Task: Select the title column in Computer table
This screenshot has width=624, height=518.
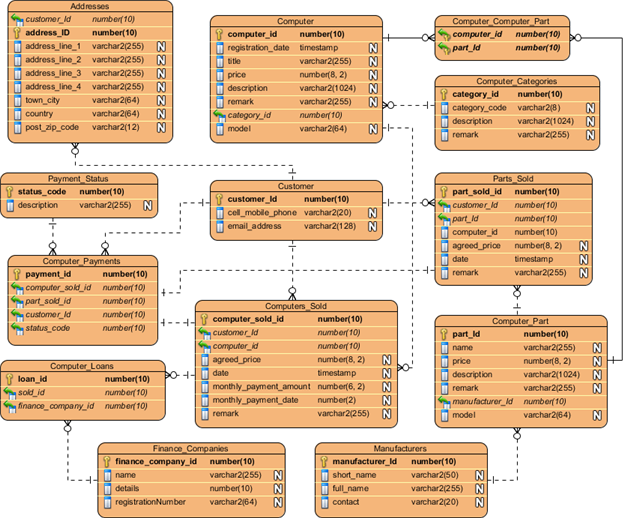Action: click(234, 61)
